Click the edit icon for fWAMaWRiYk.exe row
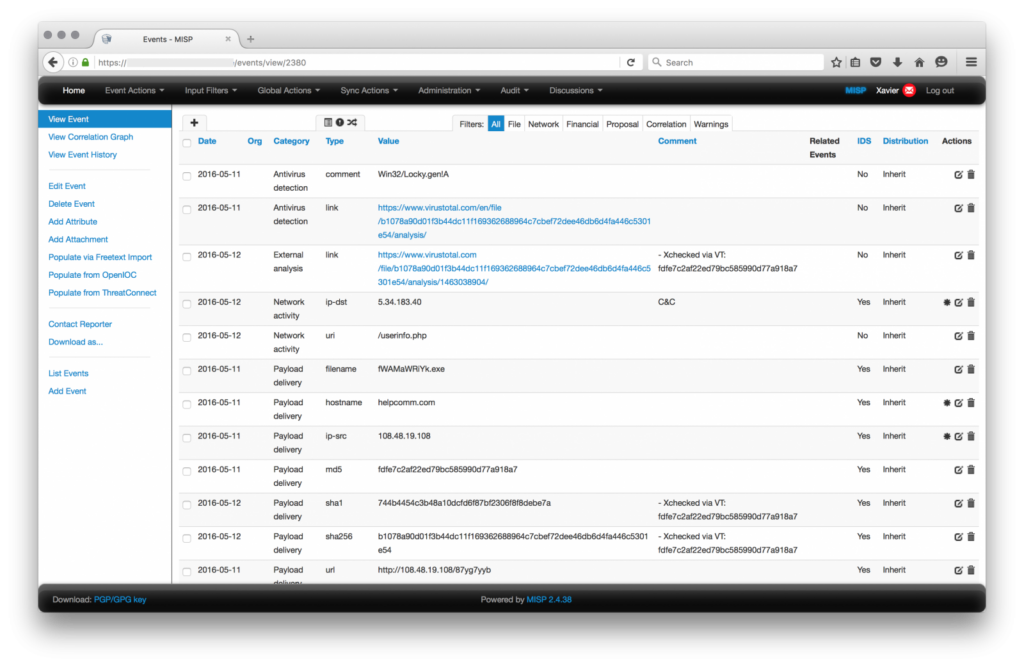Screen dimensions: 1024x667 coord(958,369)
